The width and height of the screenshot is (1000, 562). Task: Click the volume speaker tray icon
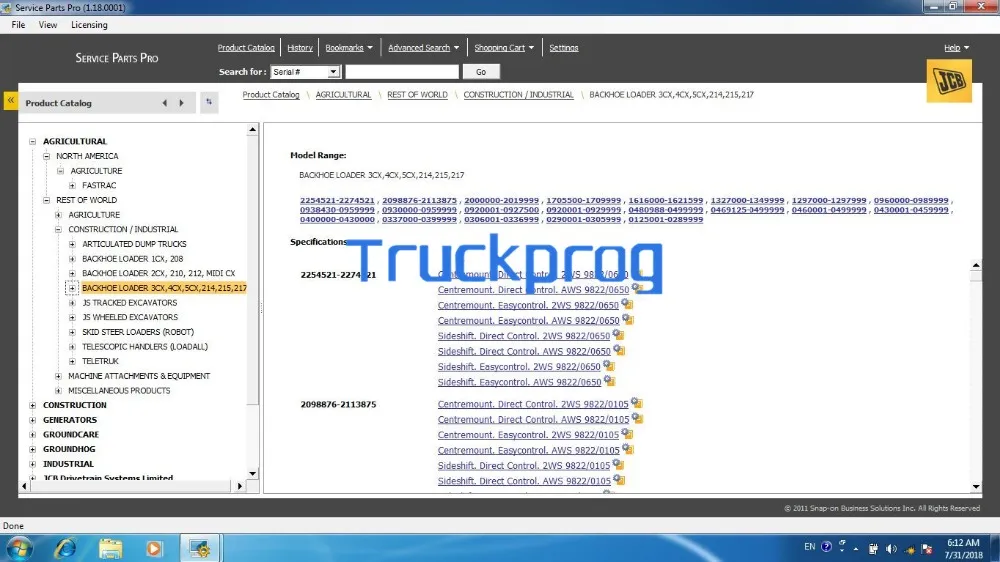[x=891, y=549]
